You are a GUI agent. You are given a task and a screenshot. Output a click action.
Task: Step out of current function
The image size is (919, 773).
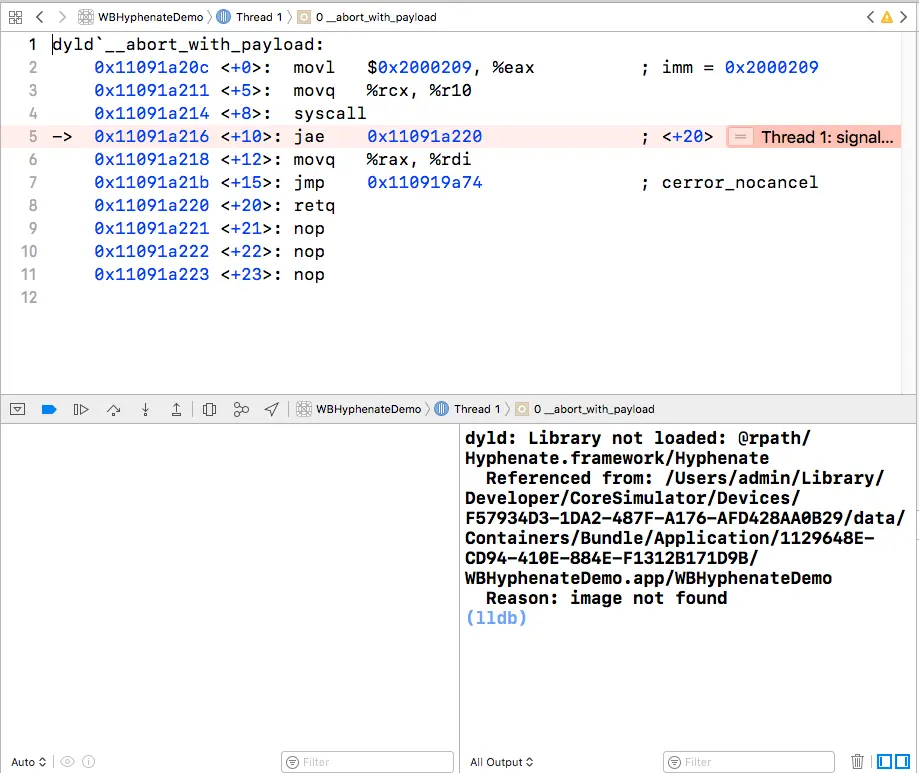click(176, 409)
